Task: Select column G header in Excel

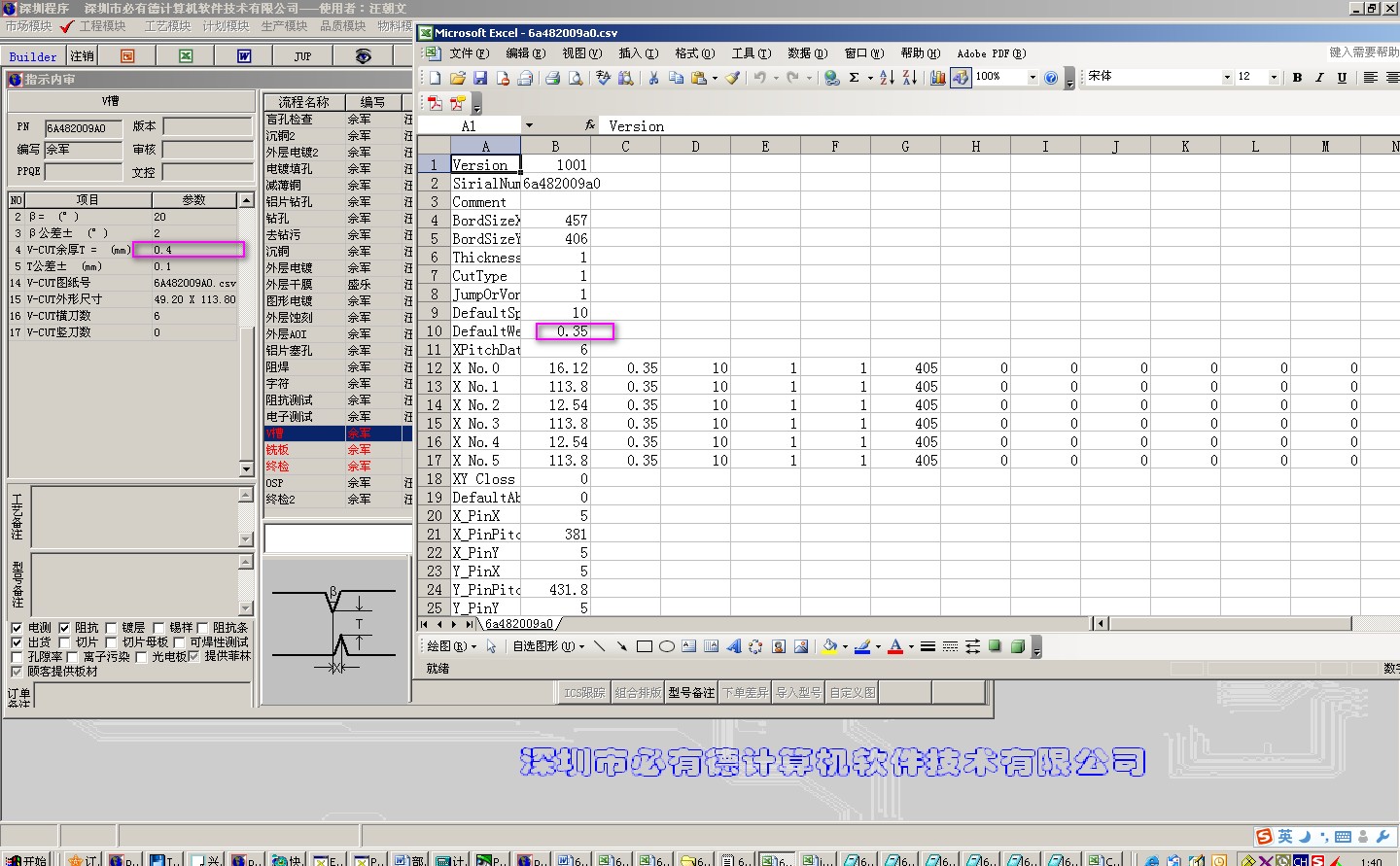Action: 905,146
